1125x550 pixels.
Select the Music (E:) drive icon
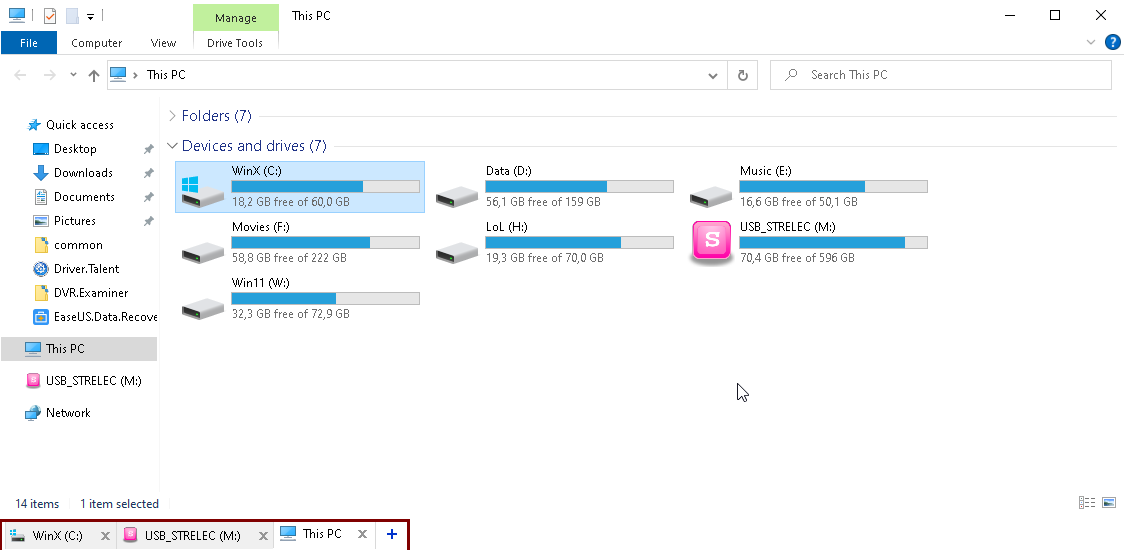710,194
